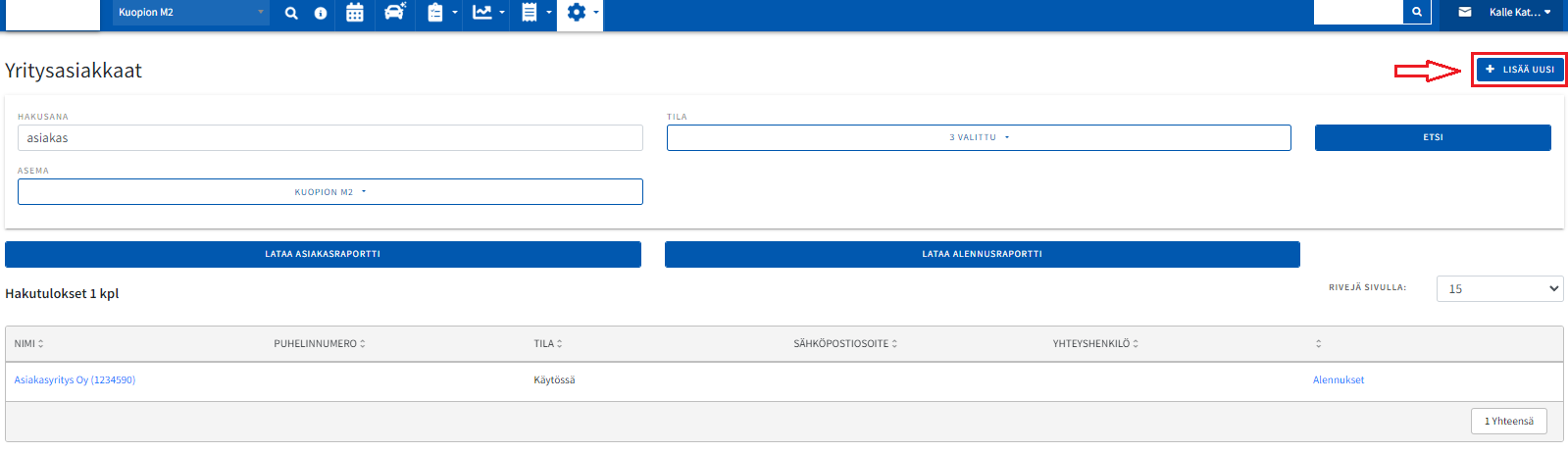Screen dimensions: 1568x453
Task: Open the chart reports menu
Action: pos(488,13)
